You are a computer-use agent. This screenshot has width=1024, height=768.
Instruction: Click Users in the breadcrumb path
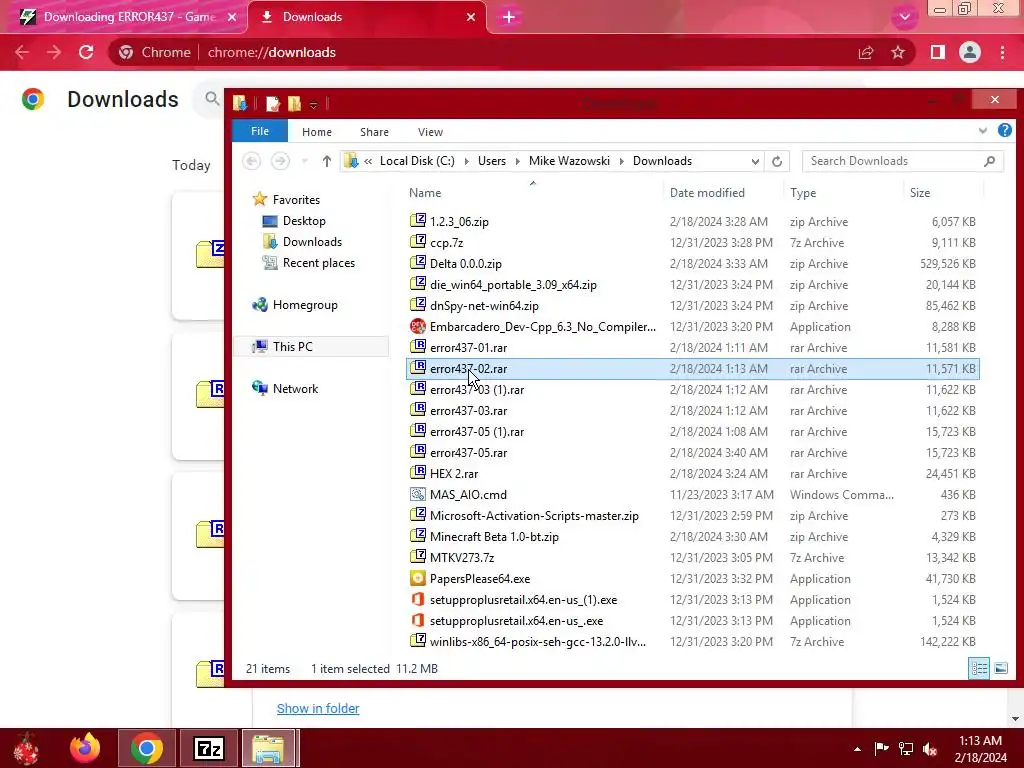pos(492,161)
